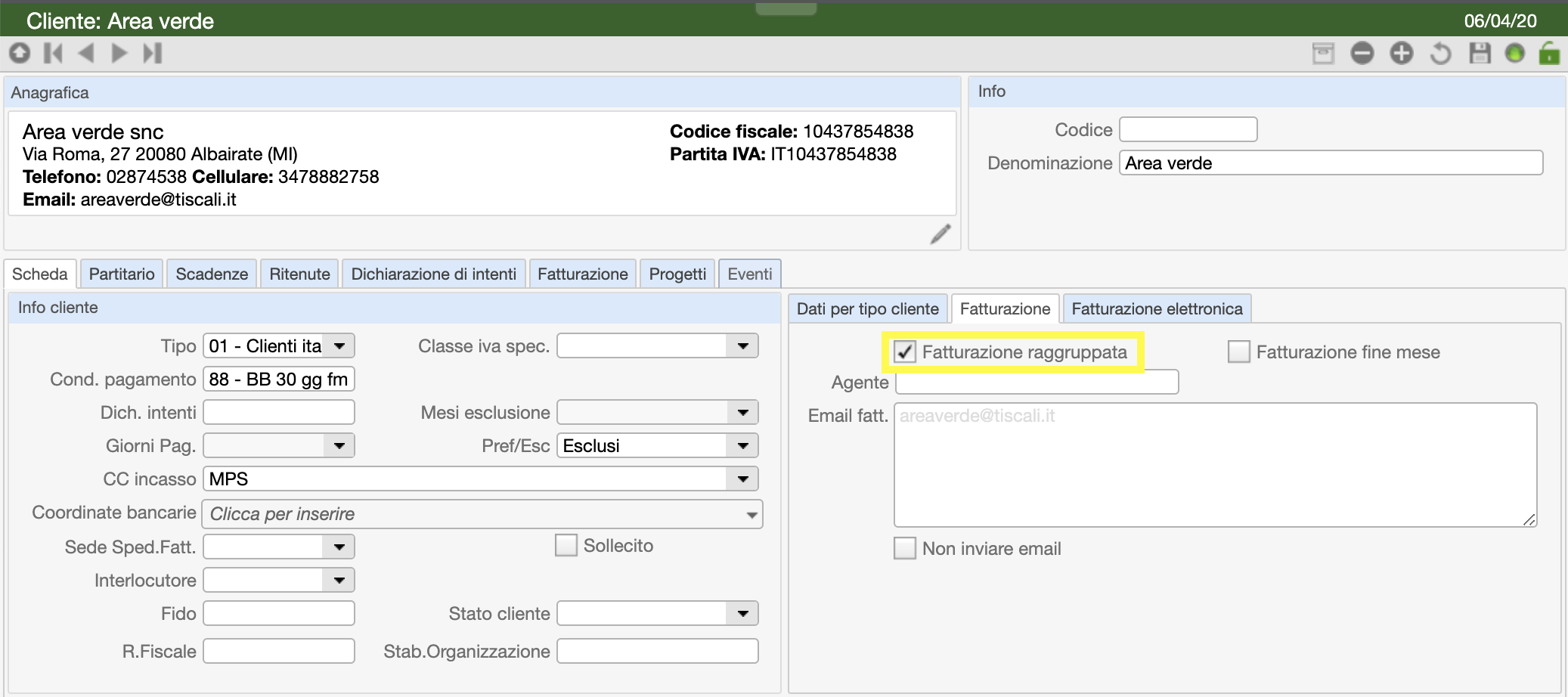
Task: Click the Stab.Organizzazione field
Action: pyautogui.click(x=658, y=651)
